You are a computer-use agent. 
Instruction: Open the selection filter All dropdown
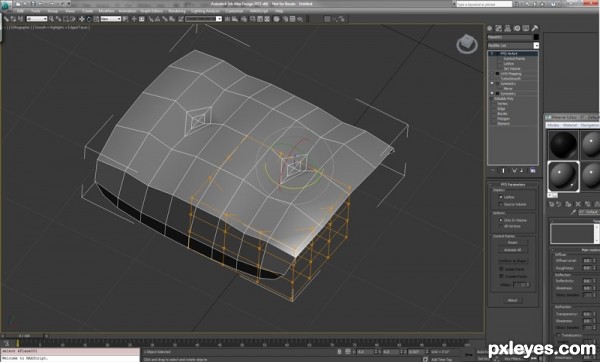(x=37, y=19)
